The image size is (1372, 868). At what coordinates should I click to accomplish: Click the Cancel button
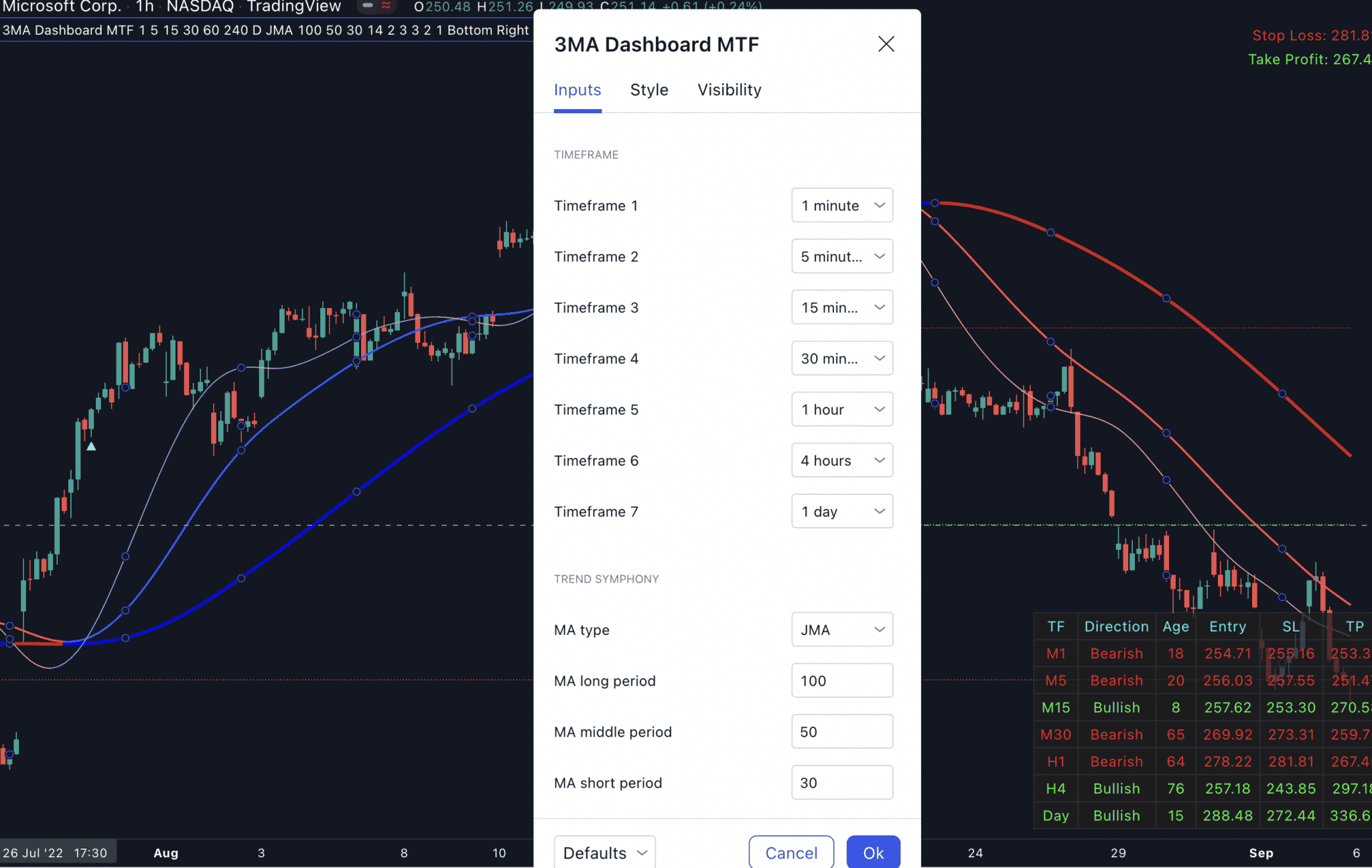click(x=791, y=852)
